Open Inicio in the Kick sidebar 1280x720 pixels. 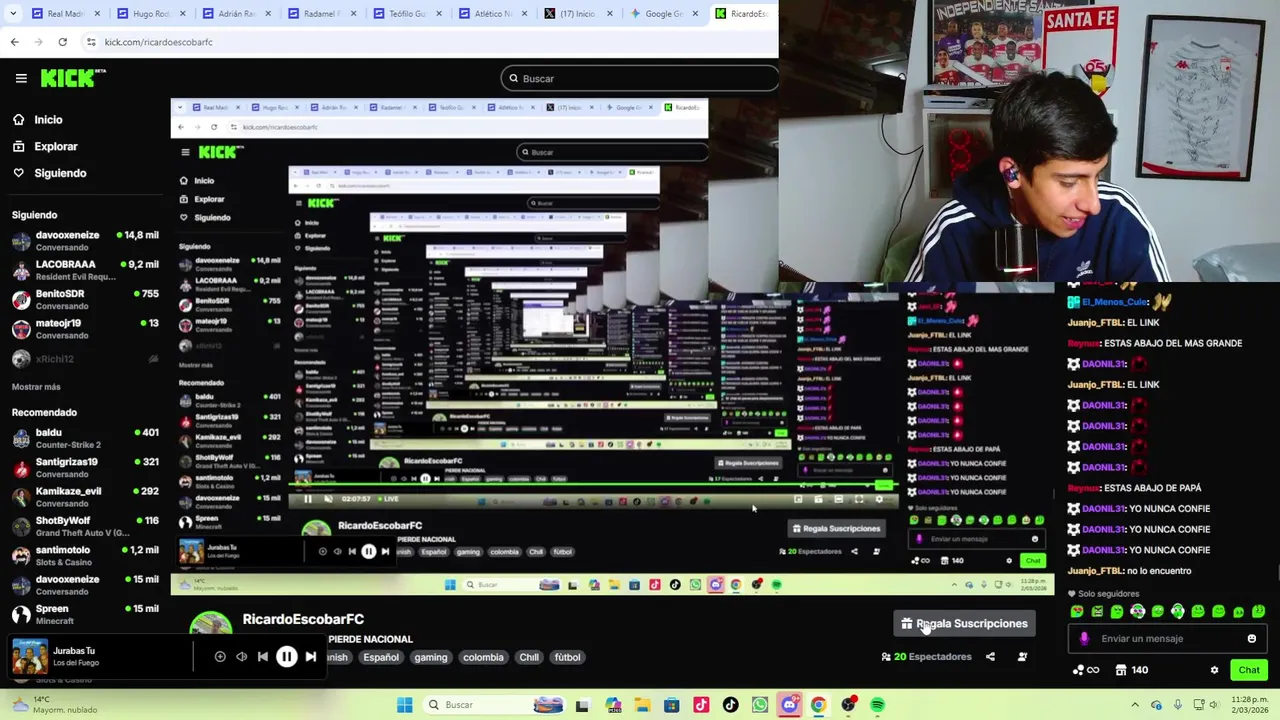(x=48, y=120)
